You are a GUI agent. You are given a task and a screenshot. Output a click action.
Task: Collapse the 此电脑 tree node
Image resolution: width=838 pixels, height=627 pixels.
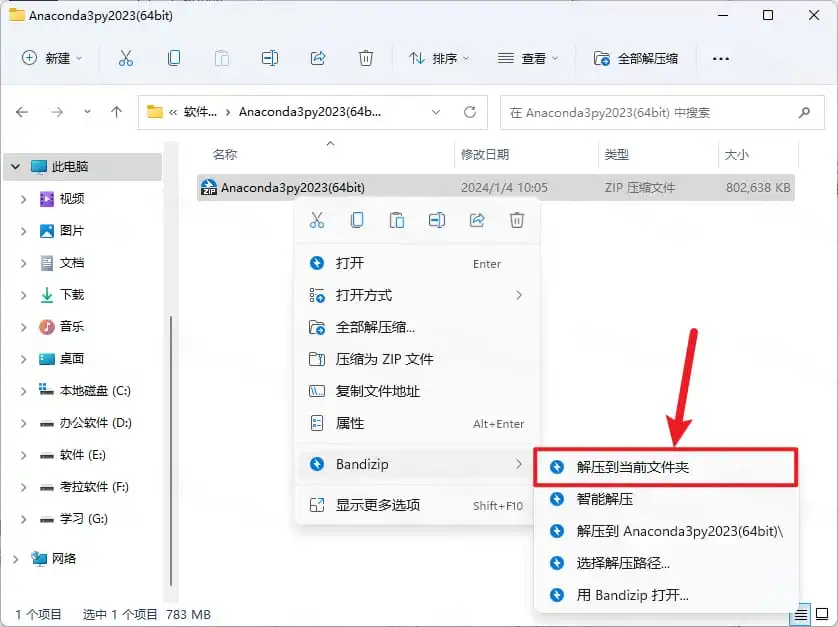(15, 167)
